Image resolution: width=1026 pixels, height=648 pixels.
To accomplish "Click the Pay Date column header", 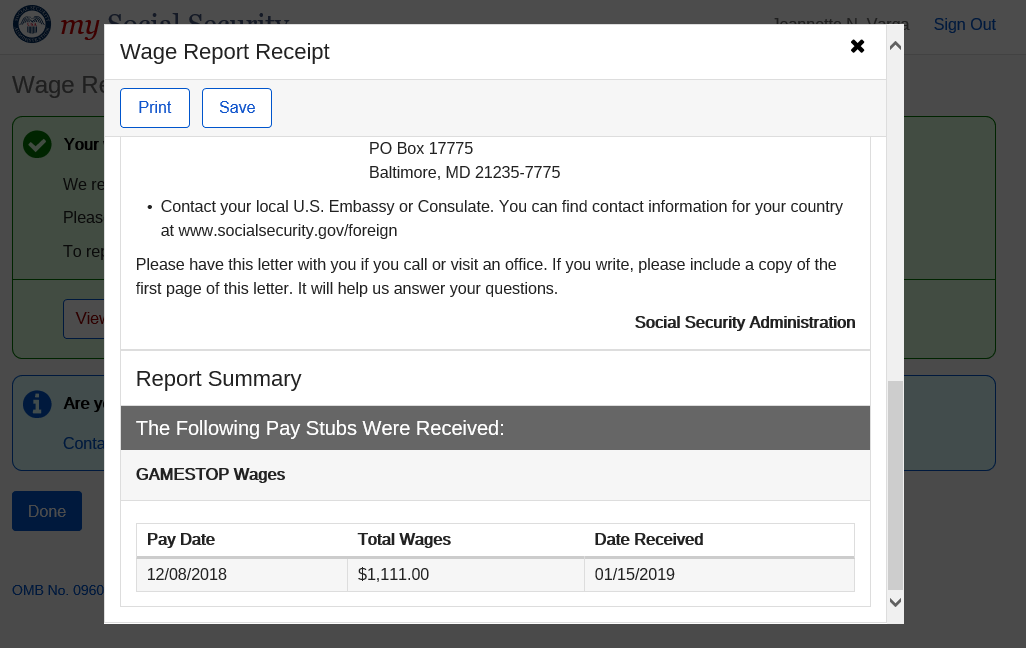I will tap(181, 540).
